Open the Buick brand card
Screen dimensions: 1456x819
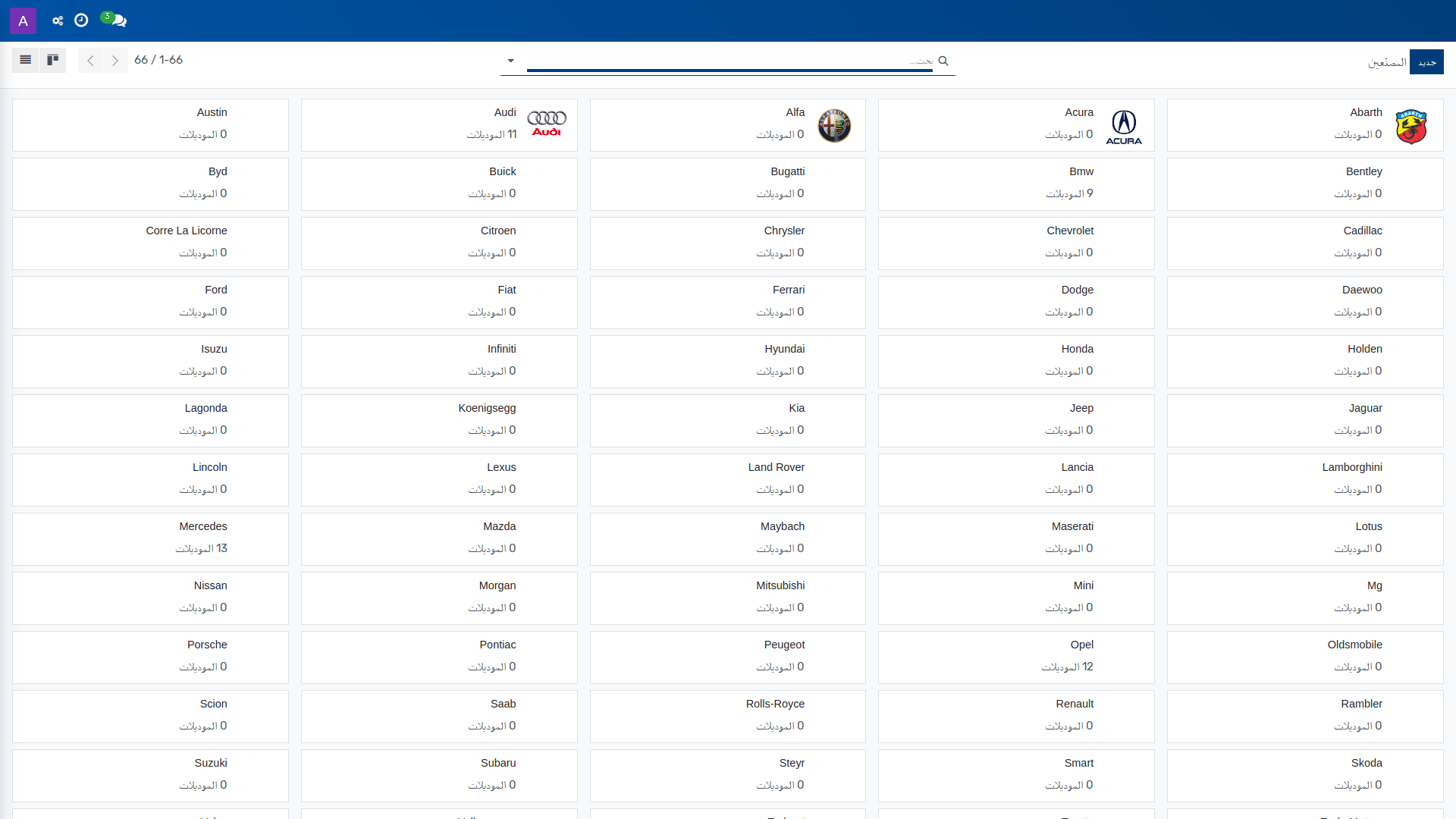439,184
